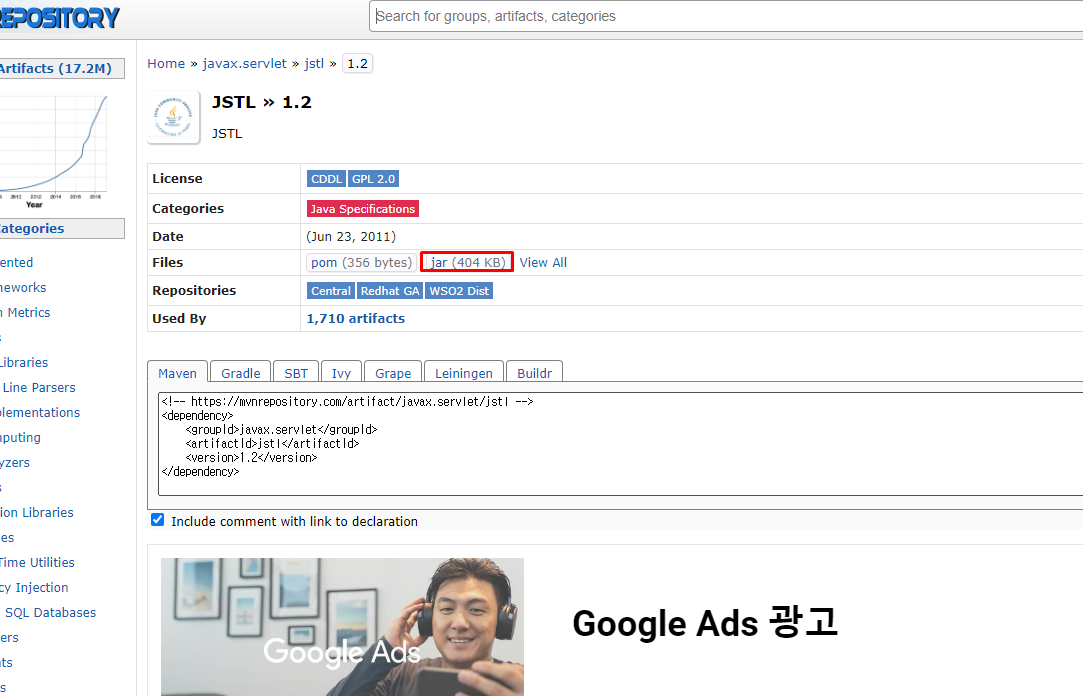
Task: Open the Time Utilities sidebar category
Action: 37,562
